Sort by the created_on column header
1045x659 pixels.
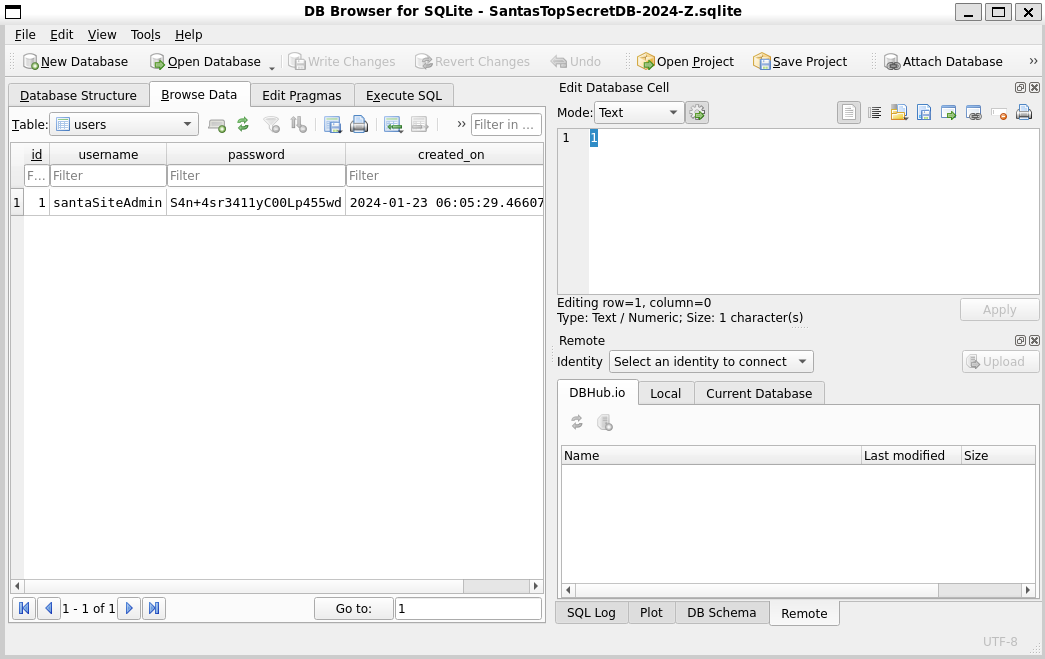click(x=445, y=155)
